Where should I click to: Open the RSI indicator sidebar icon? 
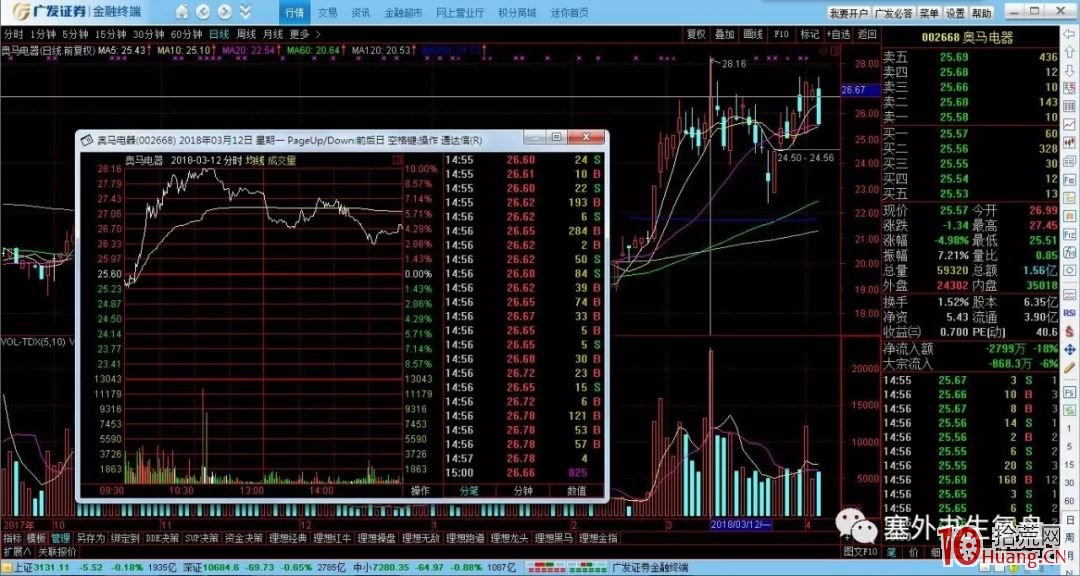click(1070, 313)
